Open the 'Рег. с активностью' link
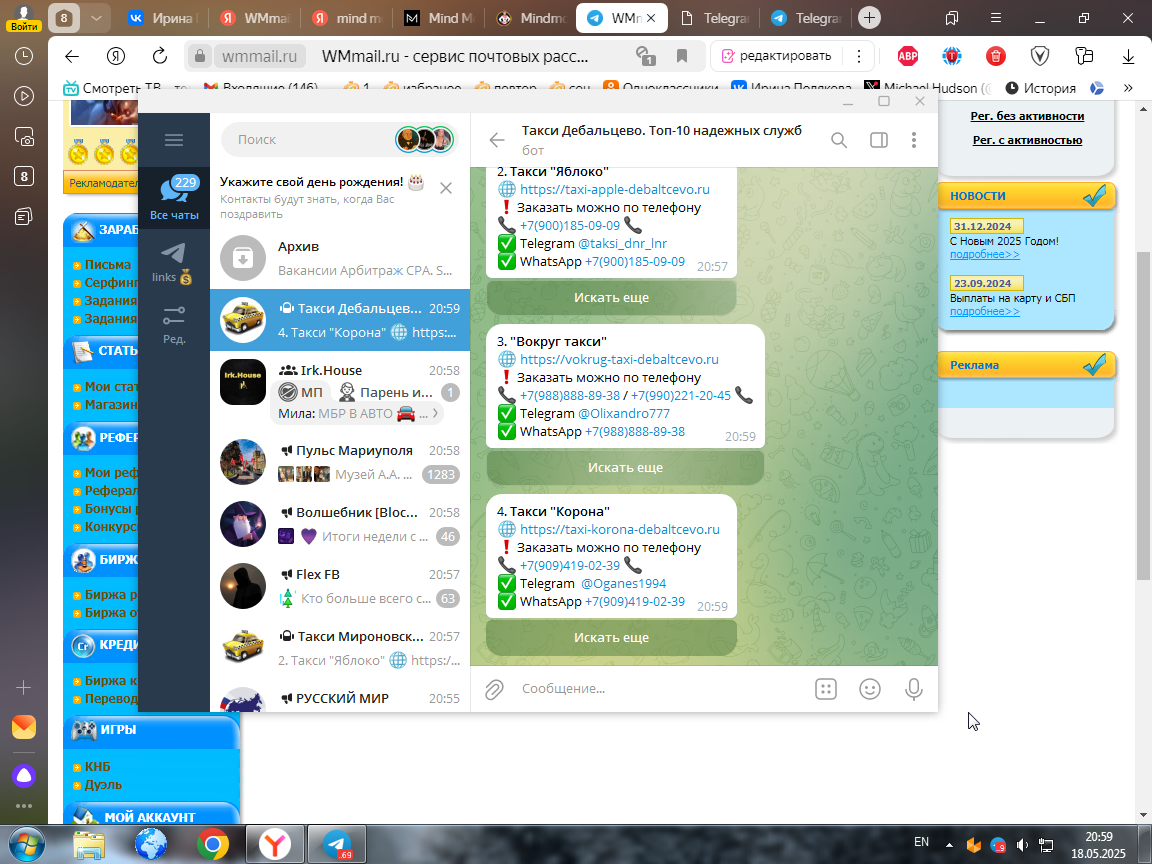The width and height of the screenshot is (1152, 864). (1027, 140)
